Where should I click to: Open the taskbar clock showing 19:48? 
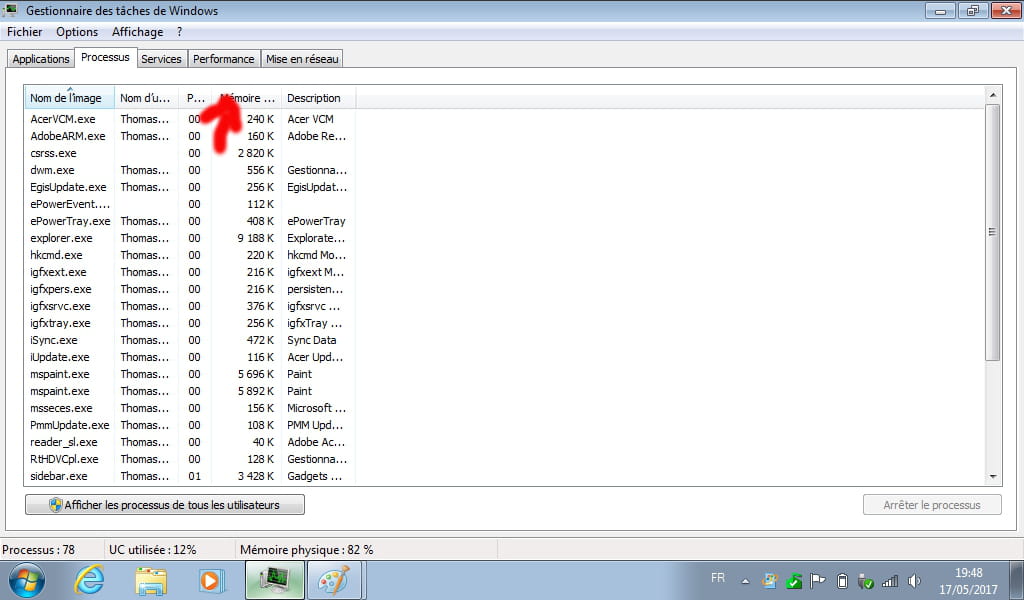pos(968,580)
